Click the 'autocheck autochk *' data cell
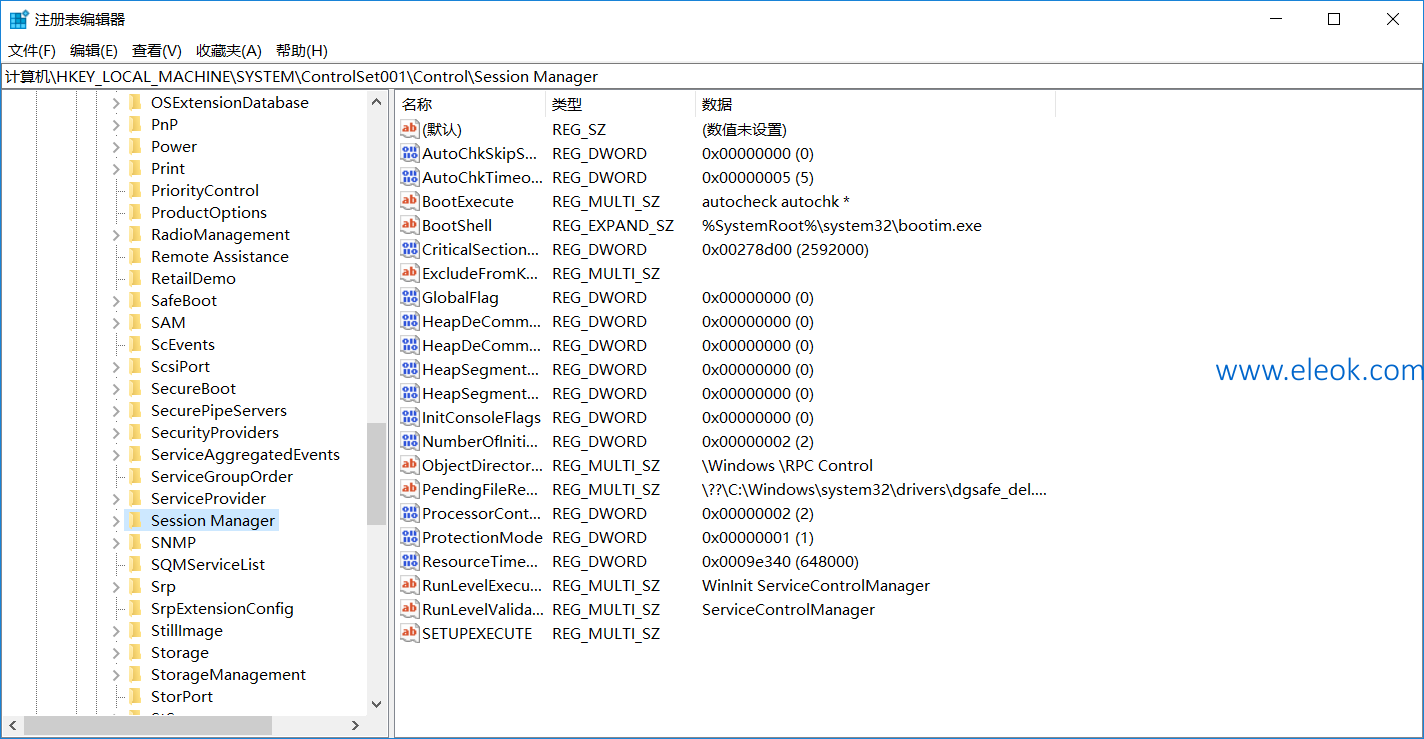The width and height of the screenshot is (1424, 739). (776, 201)
